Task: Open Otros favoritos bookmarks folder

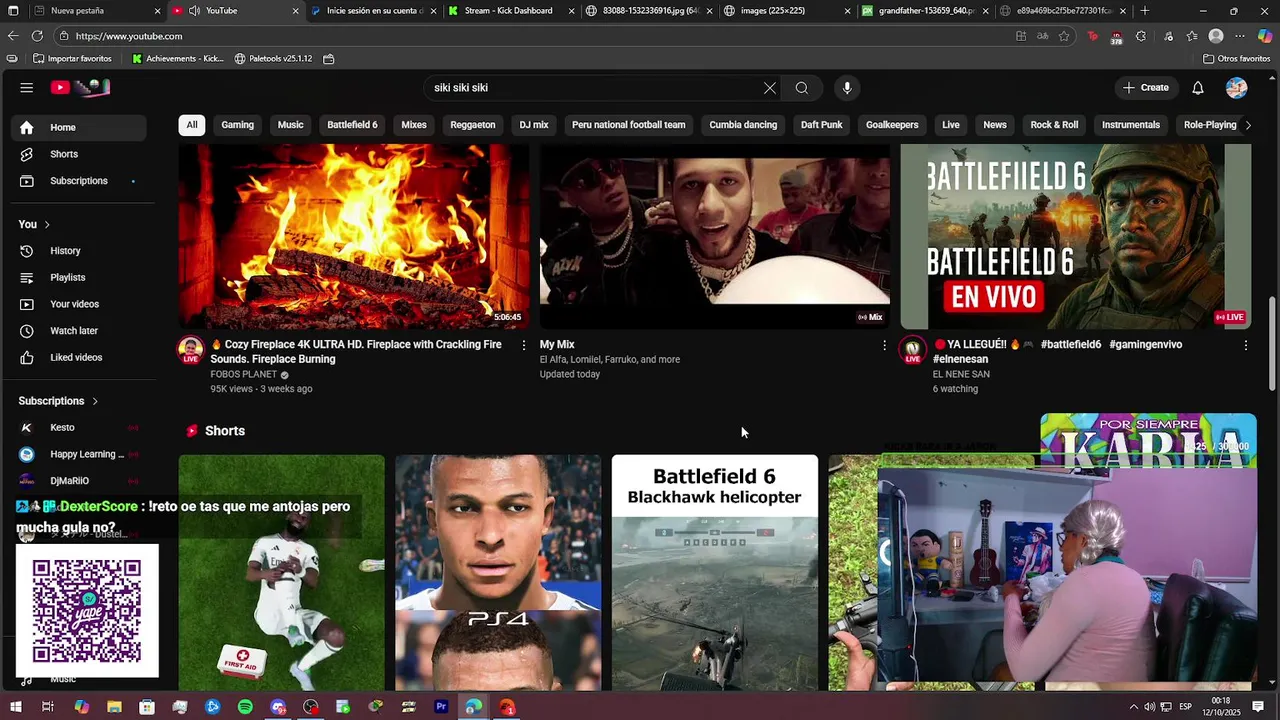Action: 1236,59
